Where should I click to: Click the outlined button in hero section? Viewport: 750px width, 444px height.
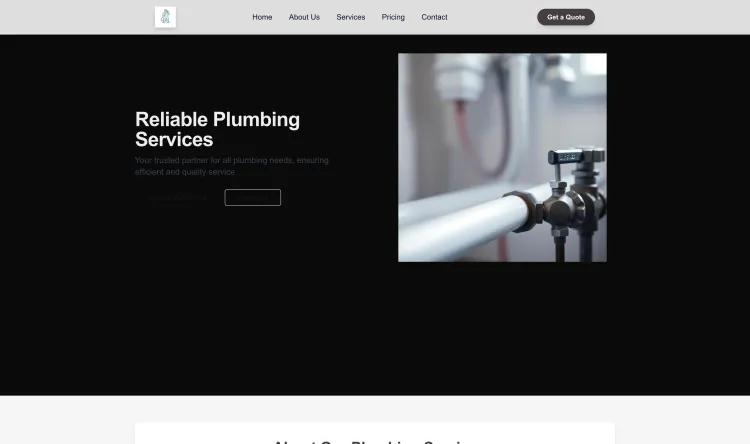coord(253,198)
